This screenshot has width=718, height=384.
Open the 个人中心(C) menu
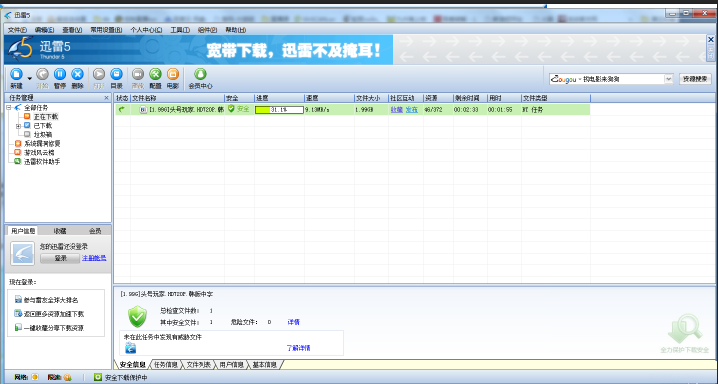point(146,30)
